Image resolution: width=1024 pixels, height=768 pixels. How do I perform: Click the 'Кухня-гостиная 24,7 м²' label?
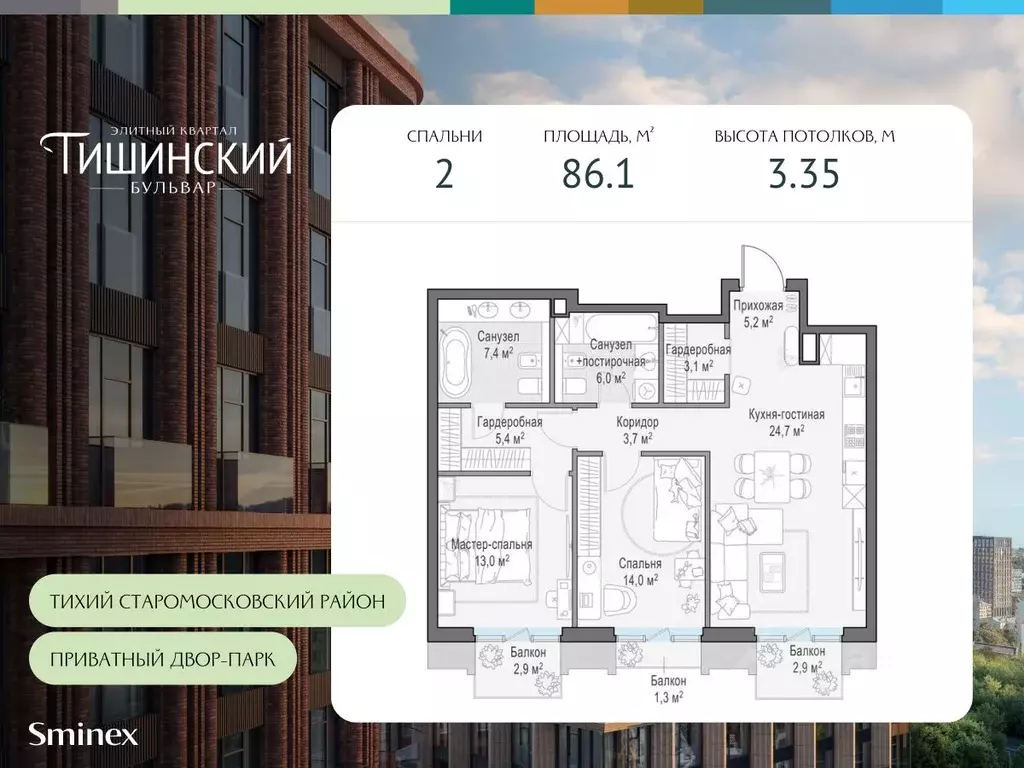click(786, 422)
